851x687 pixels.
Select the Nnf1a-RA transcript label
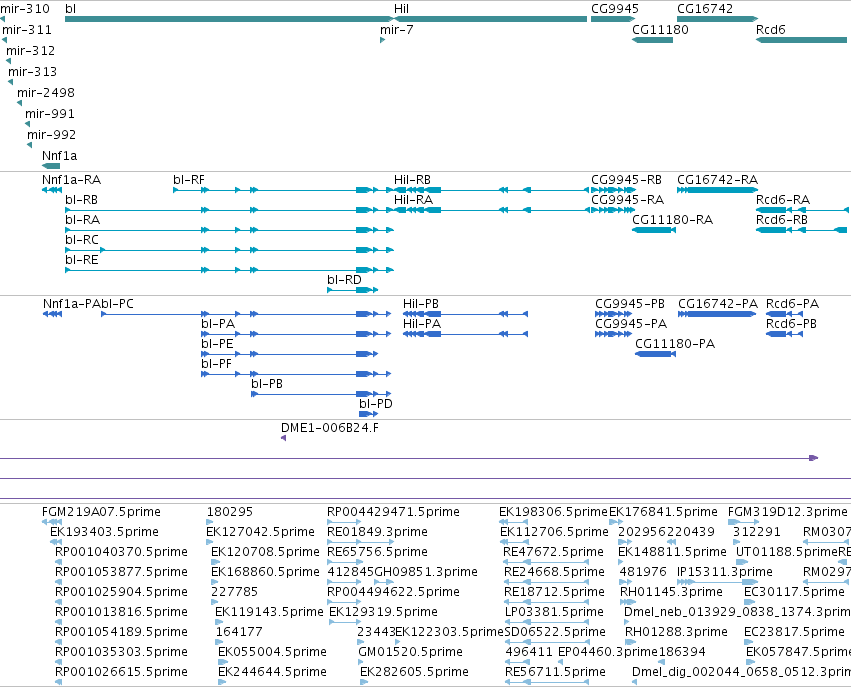click(72, 180)
